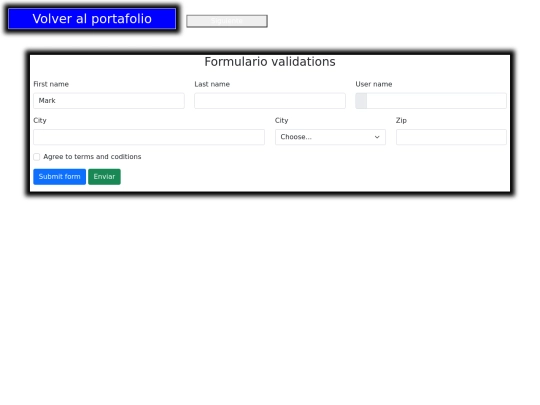This screenshot has width=540, height=405.
Task: Click the faded Siguiente button
Action: (227, 21)
